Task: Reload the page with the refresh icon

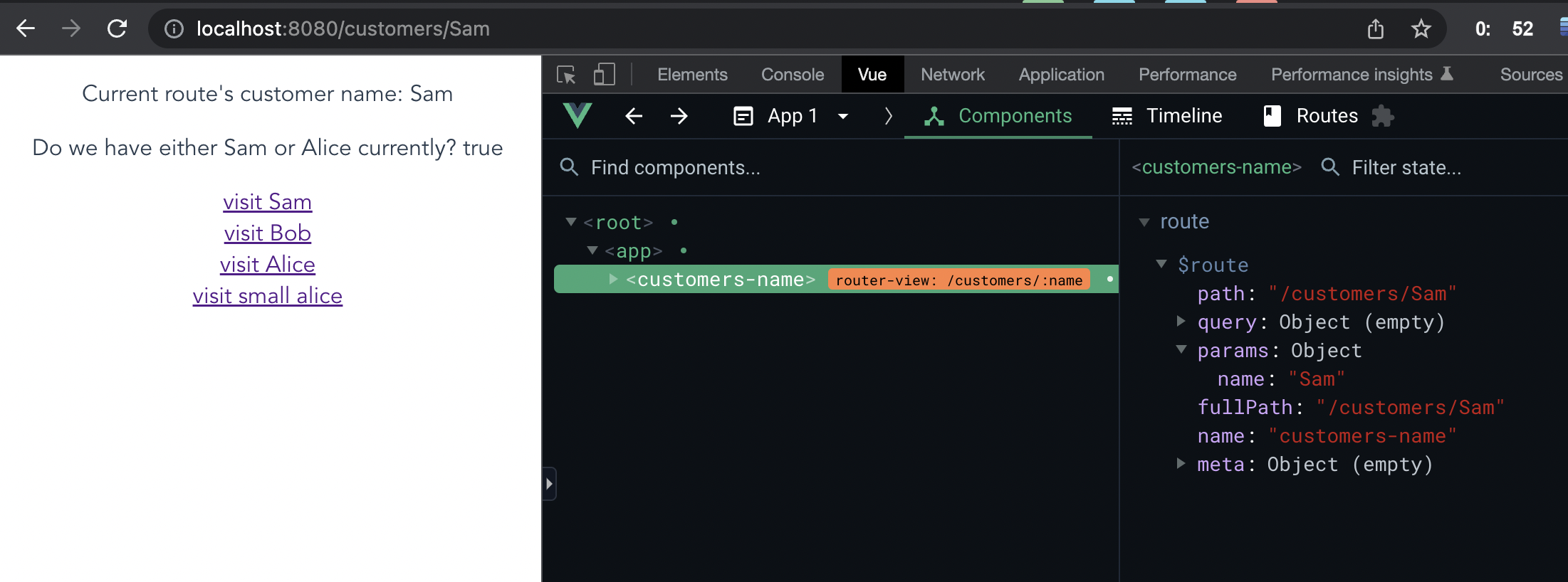Action: (117, 28)
